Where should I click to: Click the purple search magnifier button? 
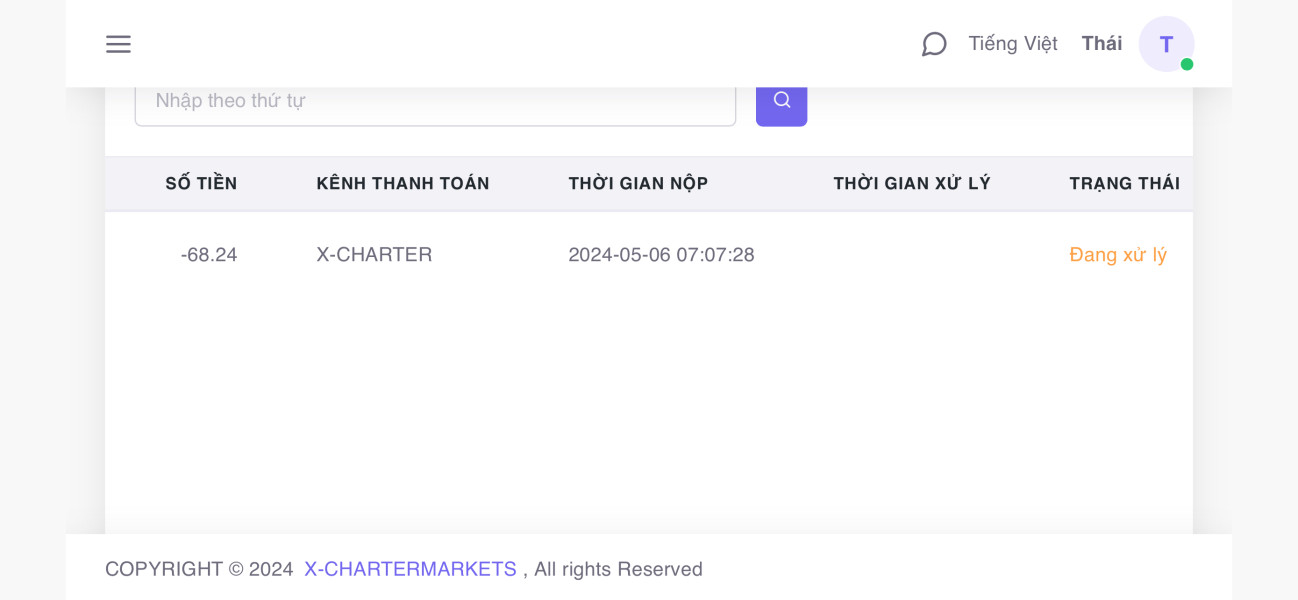781,101
